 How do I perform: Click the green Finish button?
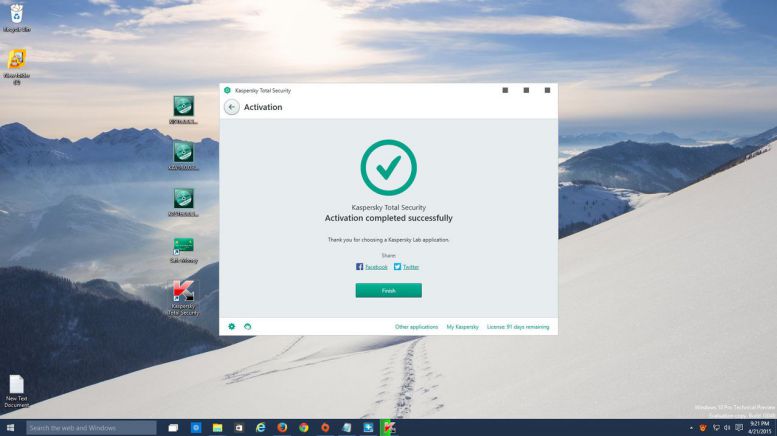click(388, 290)
